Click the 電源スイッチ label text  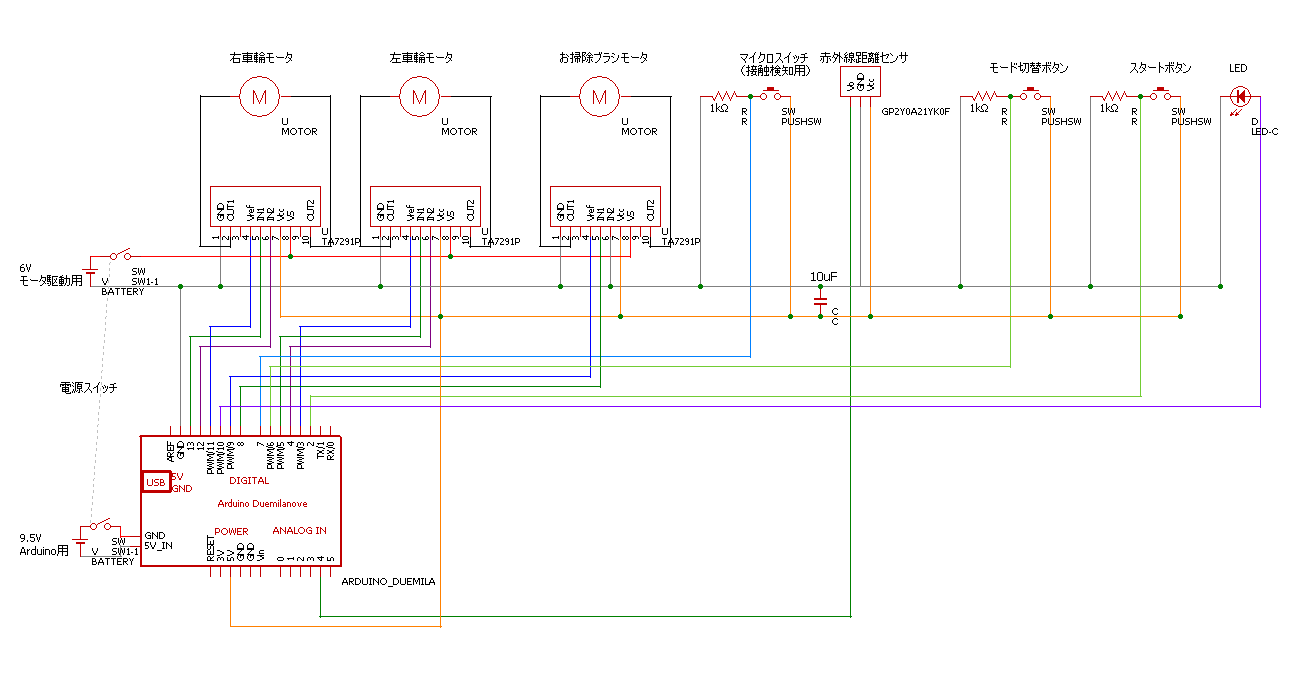[x=88, y=387]
